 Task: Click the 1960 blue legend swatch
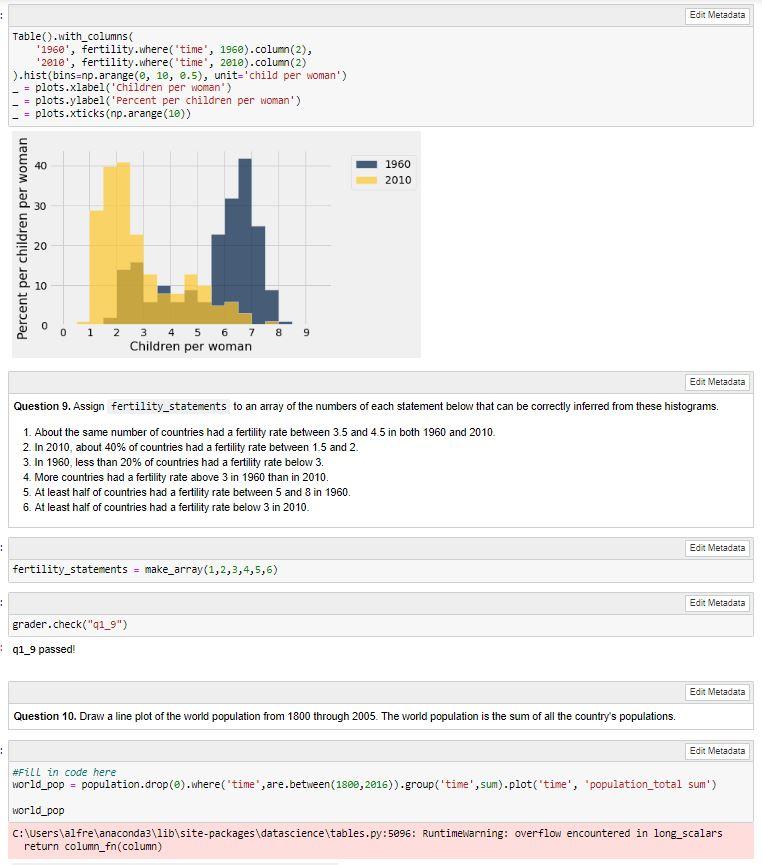coord(366,164)
